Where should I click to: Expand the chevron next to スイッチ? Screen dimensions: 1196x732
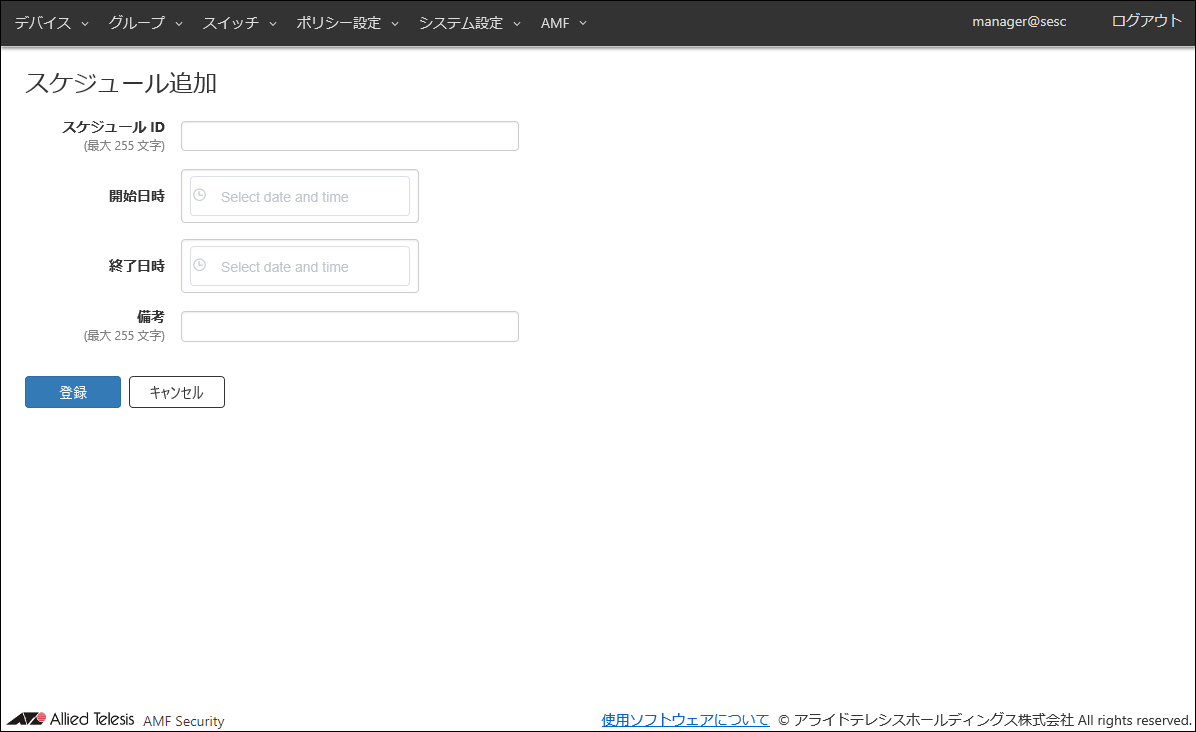point(273,23)
